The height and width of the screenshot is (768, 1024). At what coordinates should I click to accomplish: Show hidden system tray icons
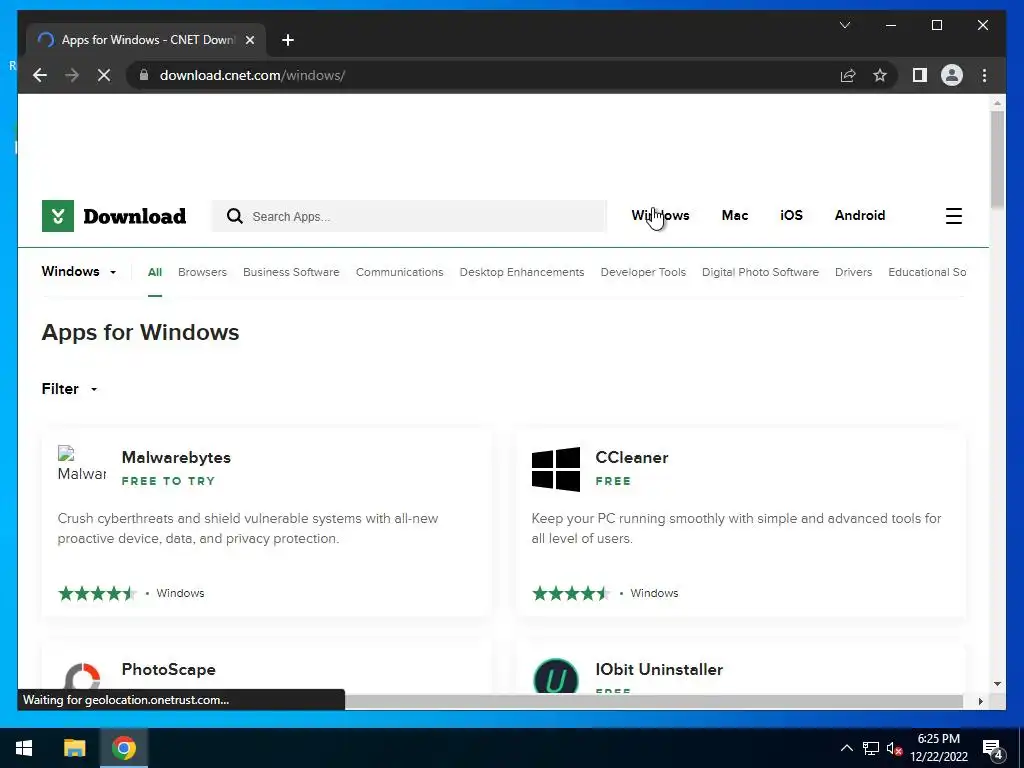pos(846,748)
